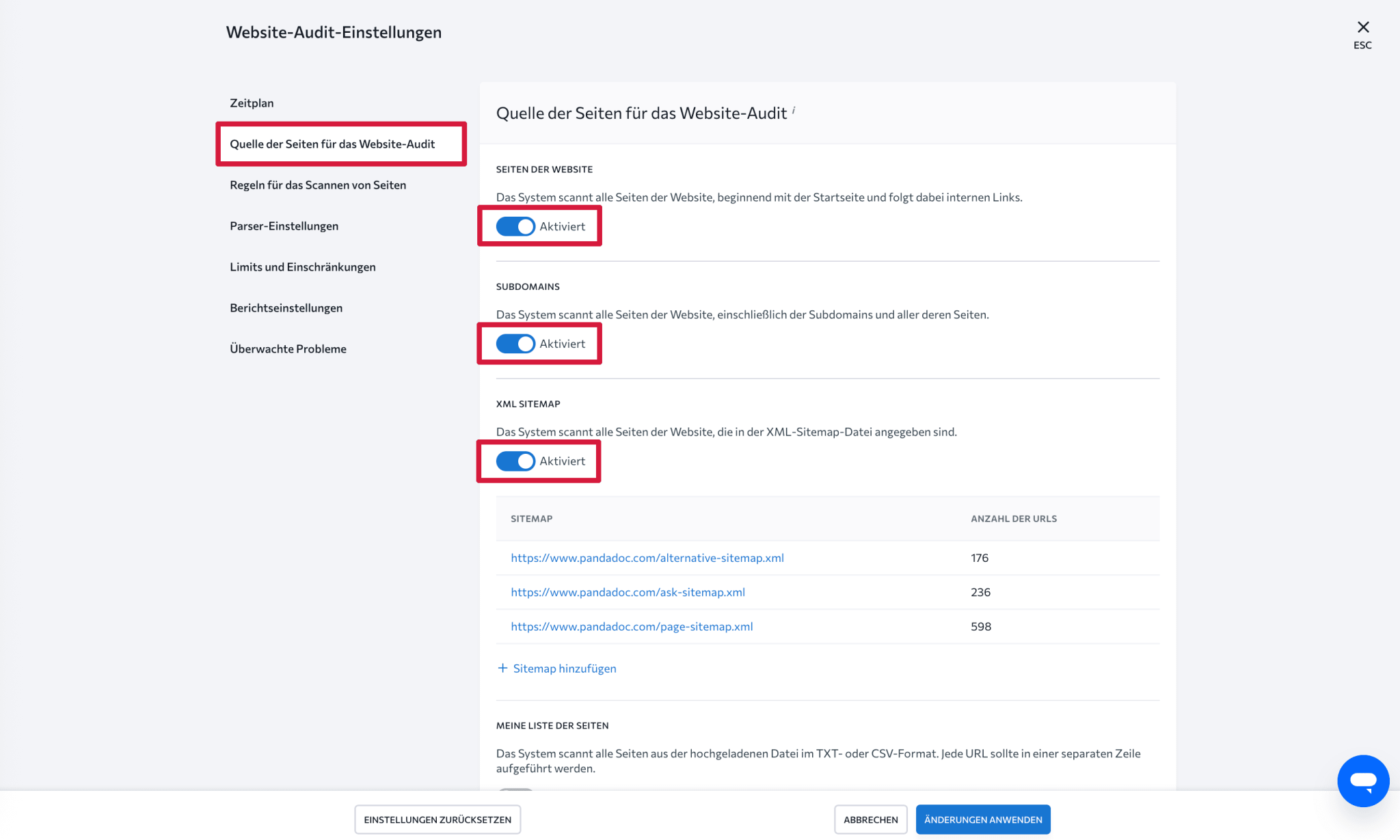Click Sitemap hinzufügen to add a sitemap
Viewport: 1400px width, 840px height.
coord(564,668)
